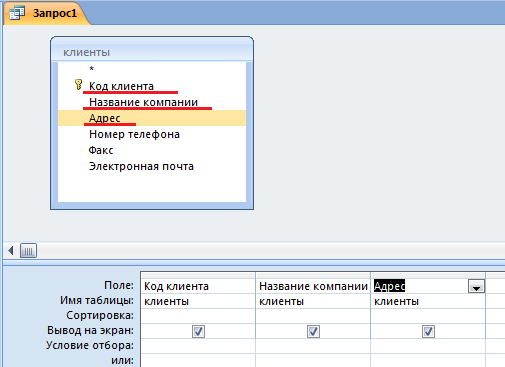The image size is (505, 367).
Task: Click Поле cell containing Код клиента
Action: click(198, 286)
